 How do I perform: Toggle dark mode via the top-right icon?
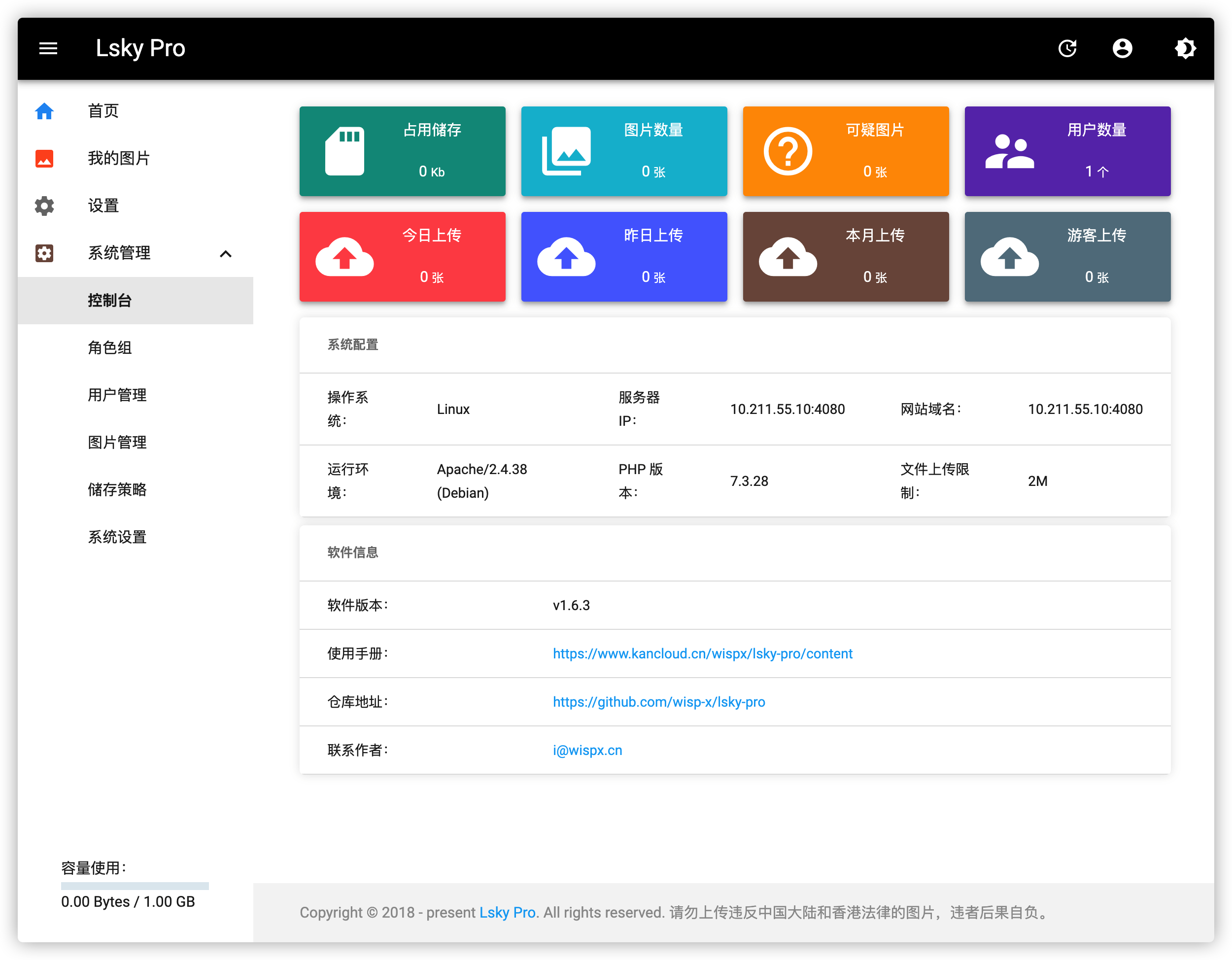[x=1185, y=48]
